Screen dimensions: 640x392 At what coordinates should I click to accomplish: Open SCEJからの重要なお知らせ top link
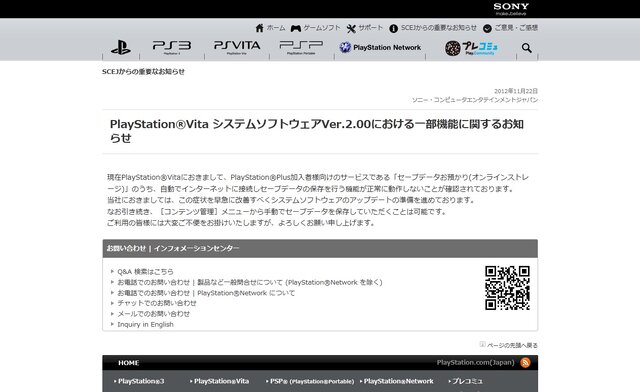[x=439, y=28]
